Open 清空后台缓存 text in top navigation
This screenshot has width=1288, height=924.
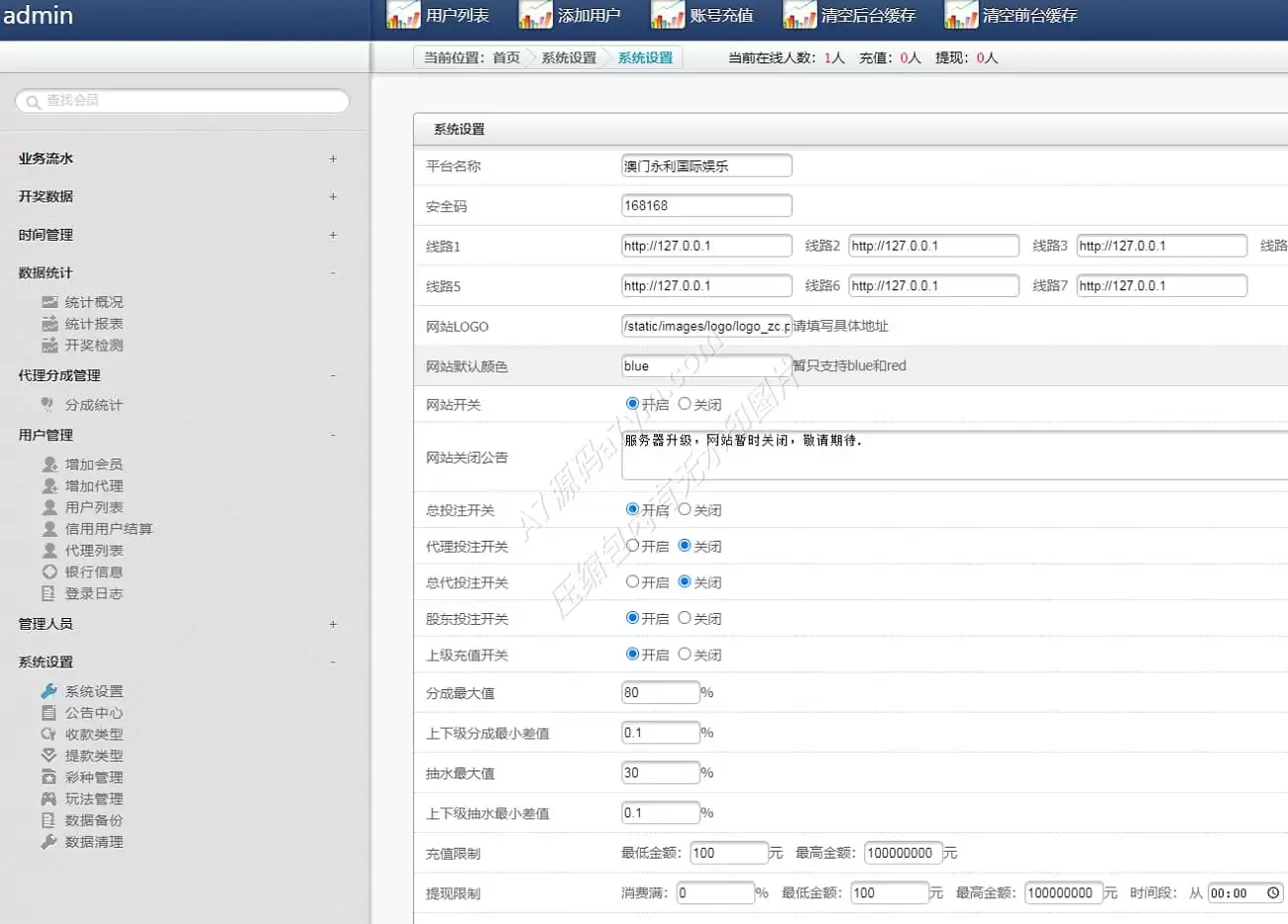click(x=869, y=15)
